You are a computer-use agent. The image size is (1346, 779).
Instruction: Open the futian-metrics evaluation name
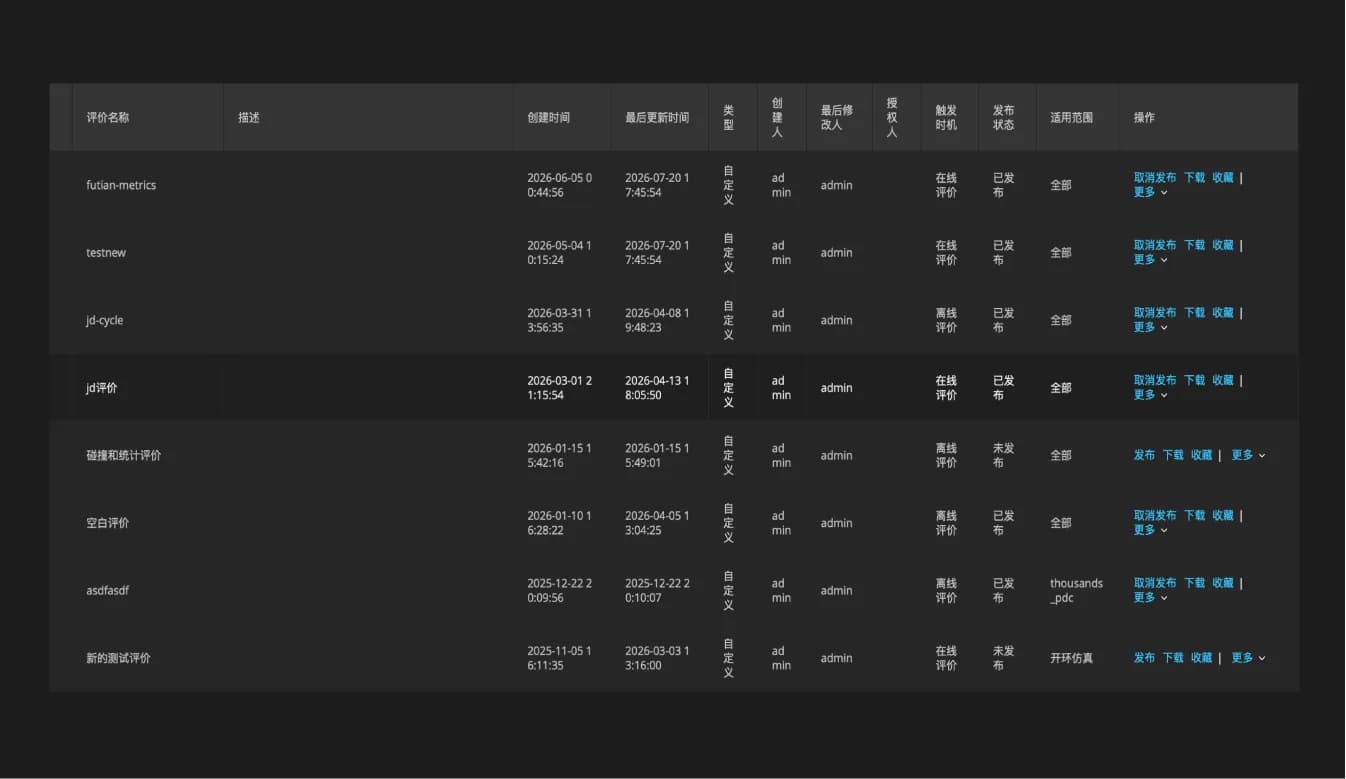tap(121, 185)
